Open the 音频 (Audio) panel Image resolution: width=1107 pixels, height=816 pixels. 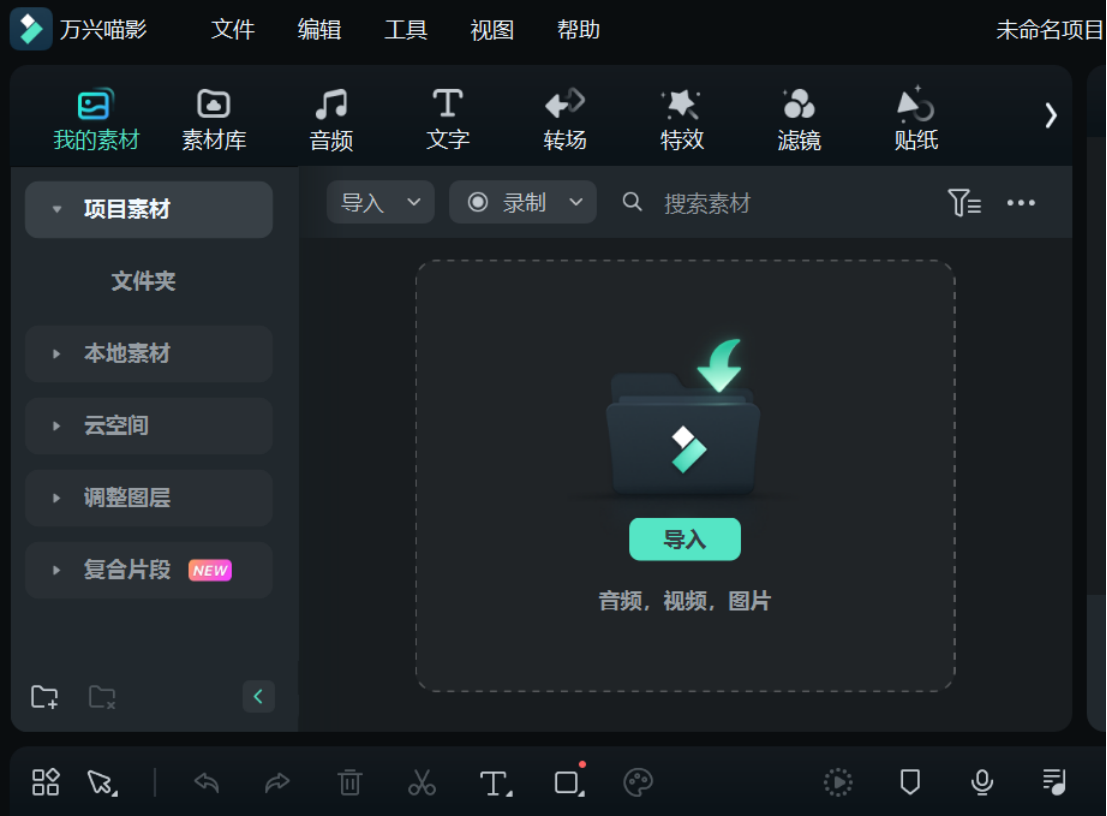point(331,115)
